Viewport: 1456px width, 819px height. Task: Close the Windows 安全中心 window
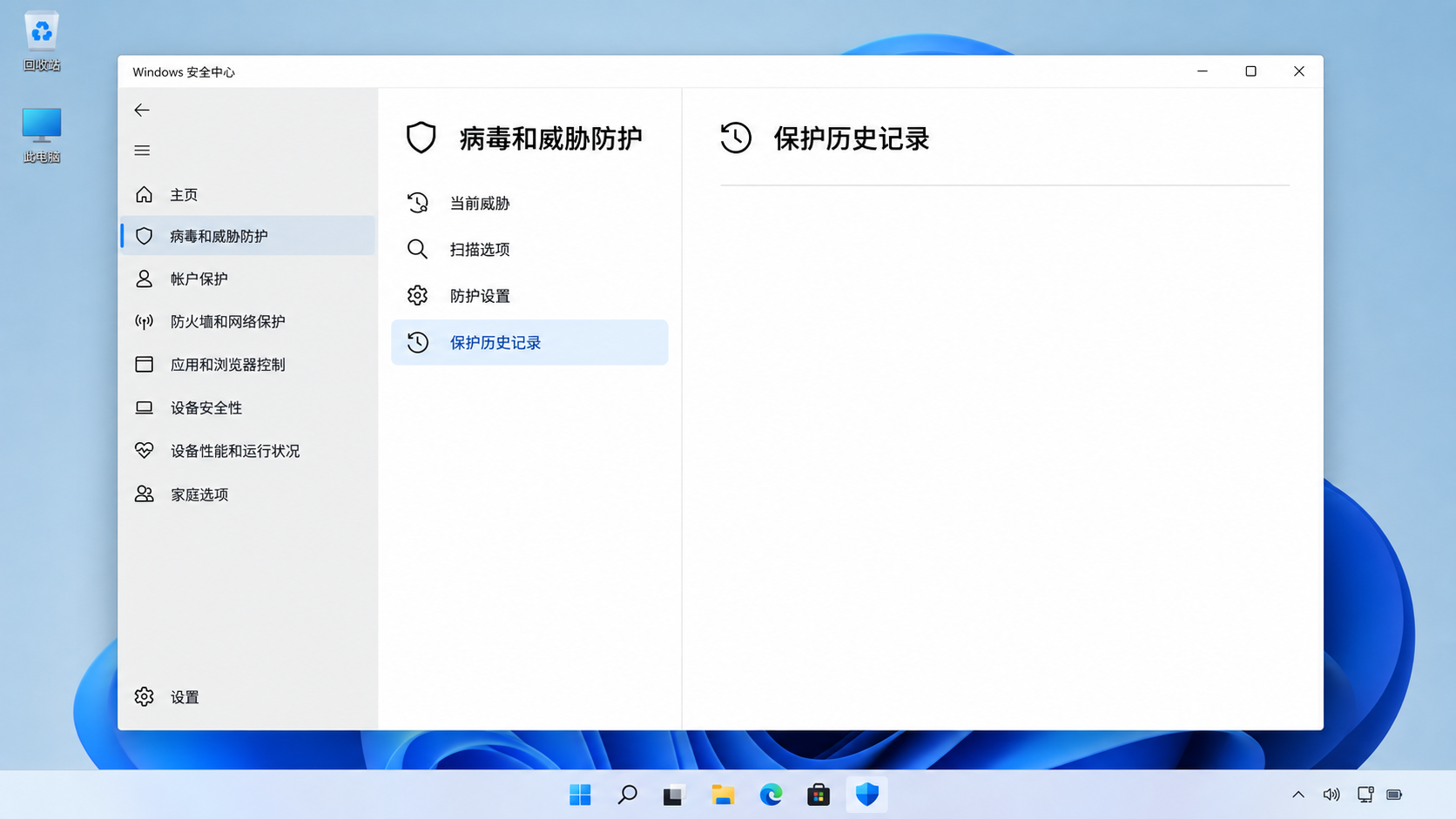[1298, 71]
